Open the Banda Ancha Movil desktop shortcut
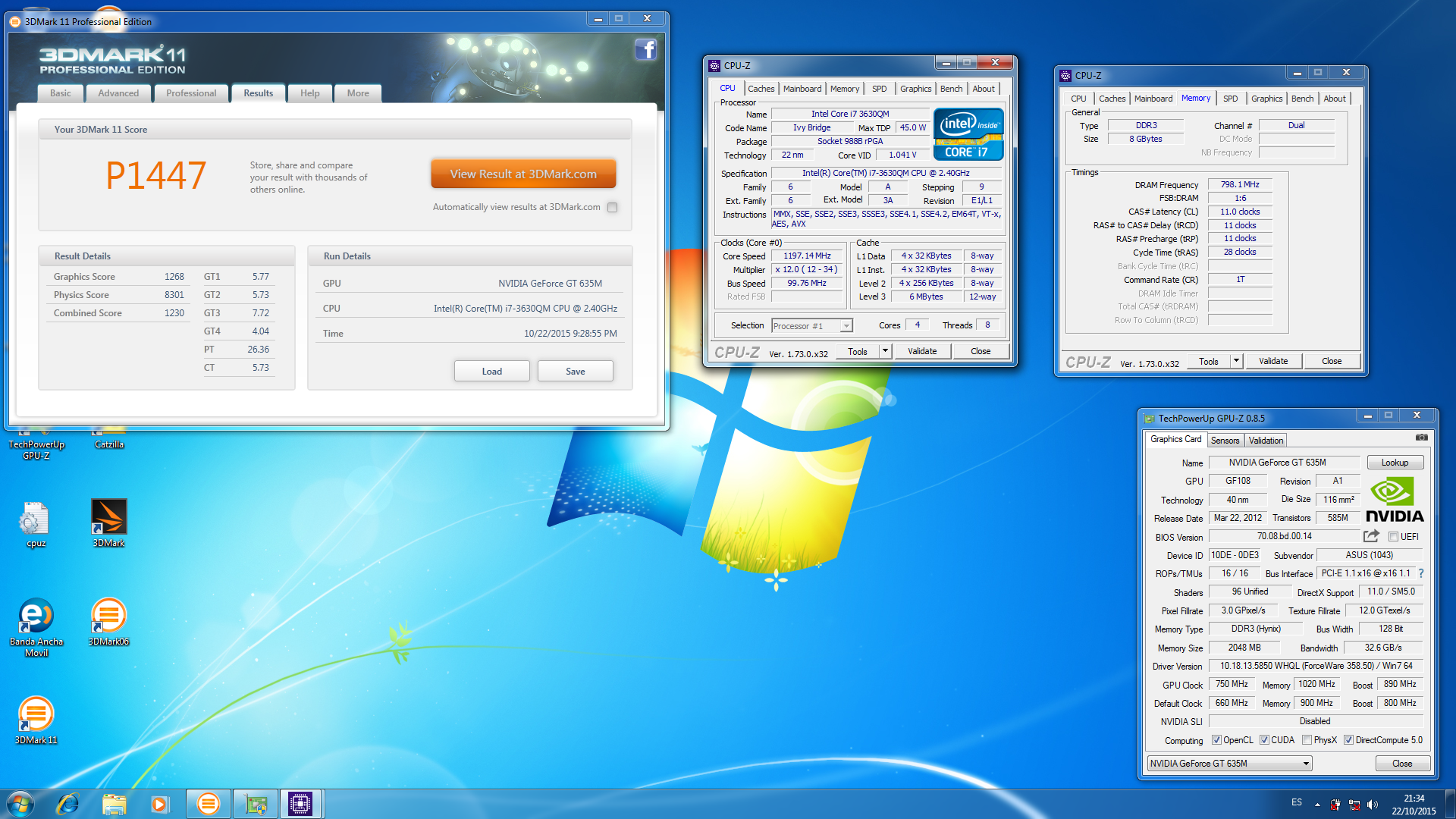1456x819 pixels. pos(36,627)
